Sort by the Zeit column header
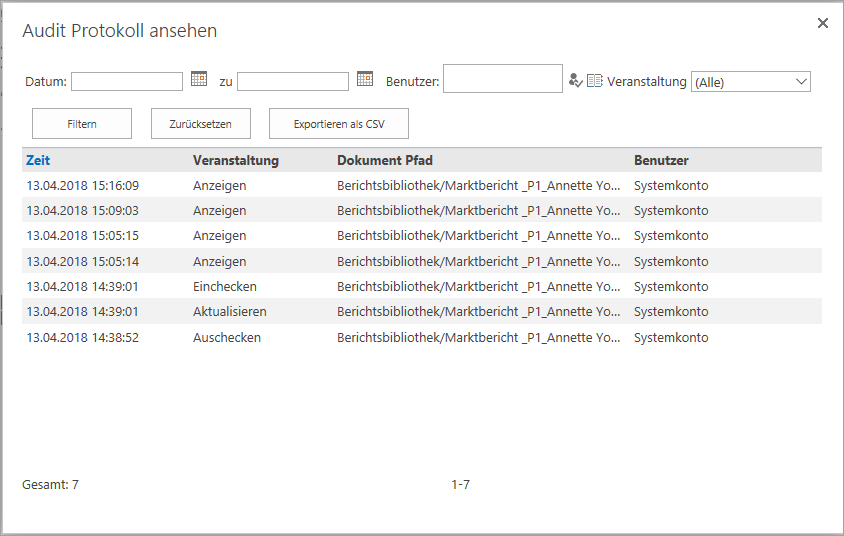The image size is (844, 536). pyautogui.click(x=38, y=160)
